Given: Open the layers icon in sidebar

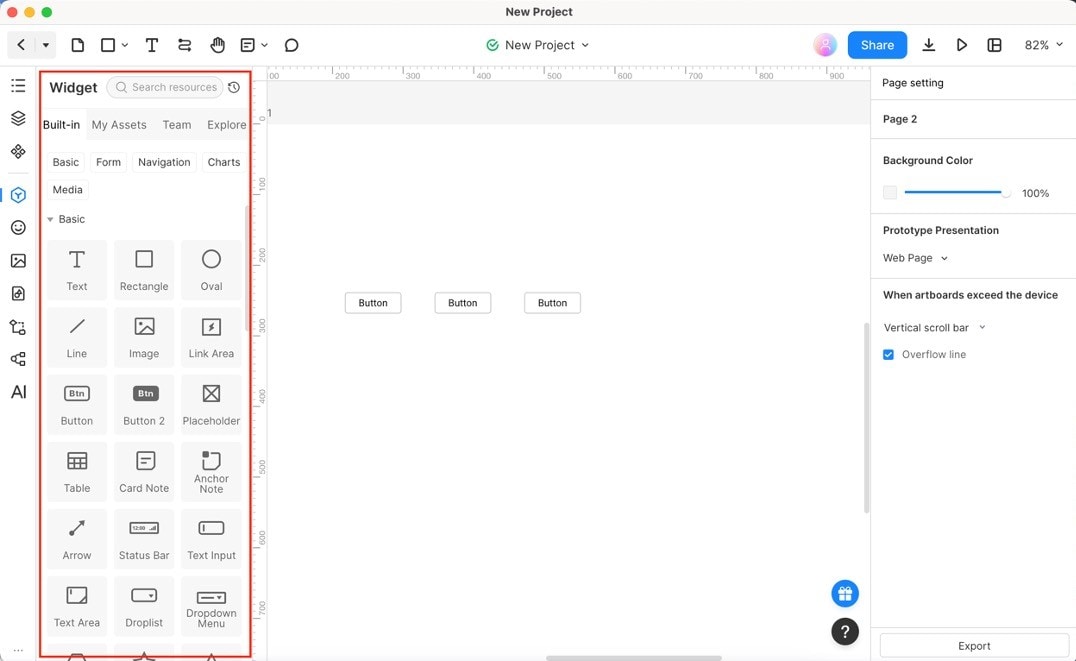Looking at the screenshot, I should click(x=19, y=118).
